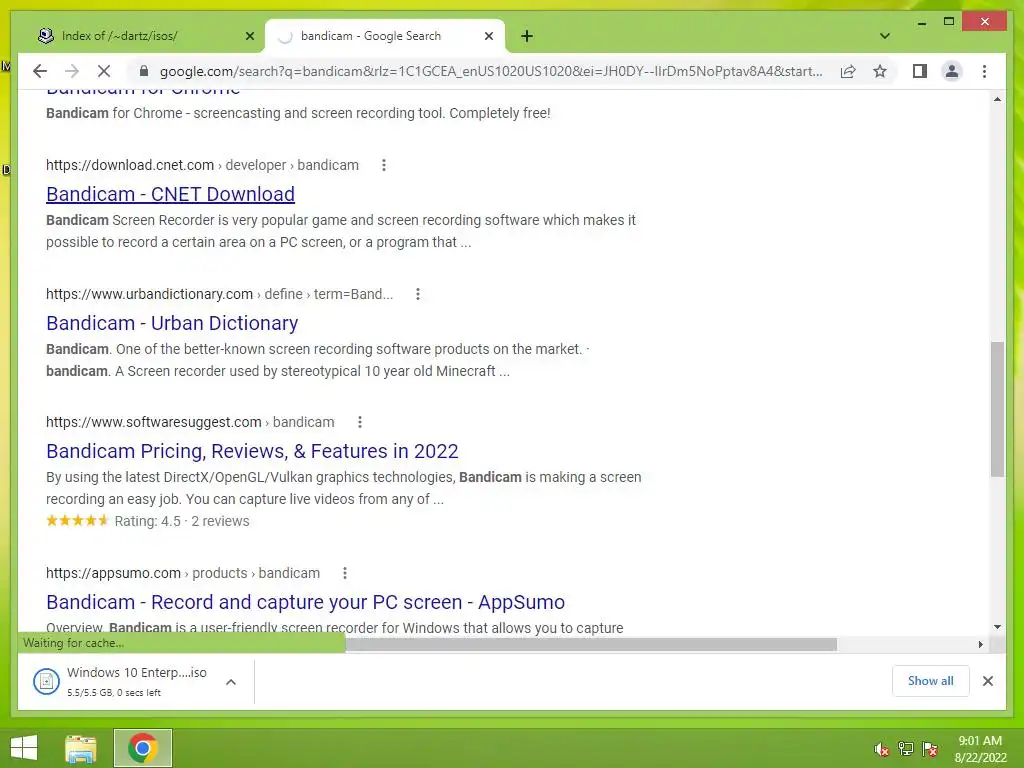Expand the download item options chevron
The width and height of the screenshot is (1024, 768).
[231, 682]
